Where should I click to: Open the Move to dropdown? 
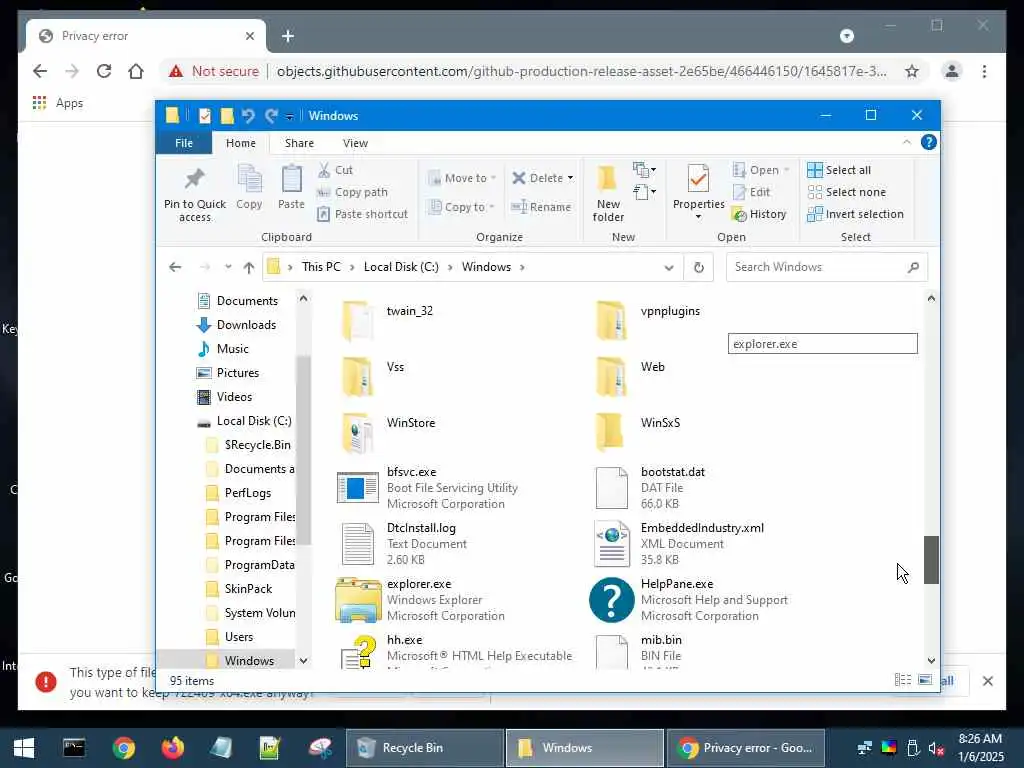(462, 178)
